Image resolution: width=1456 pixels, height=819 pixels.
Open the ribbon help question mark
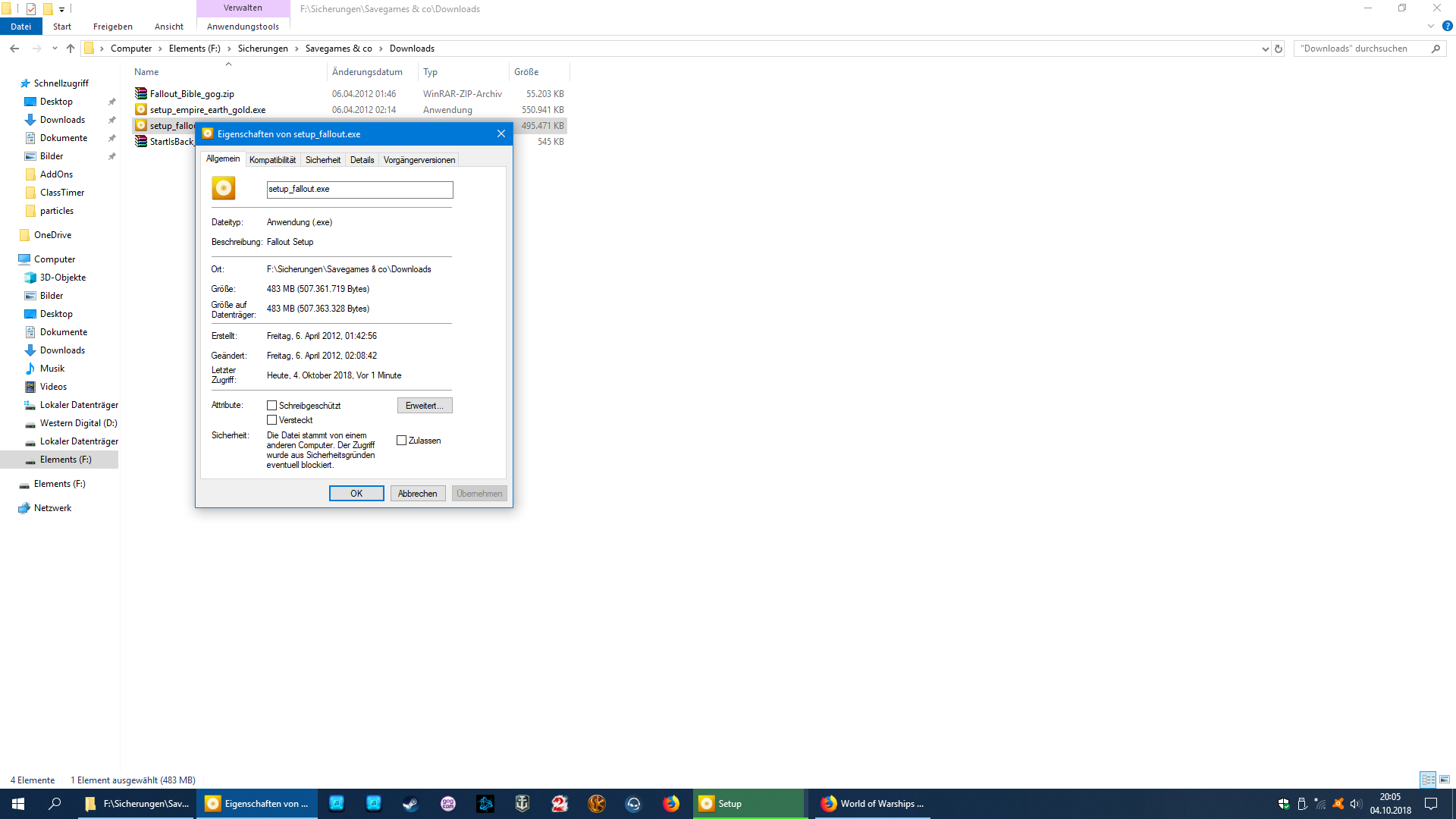pos(1447,27)
